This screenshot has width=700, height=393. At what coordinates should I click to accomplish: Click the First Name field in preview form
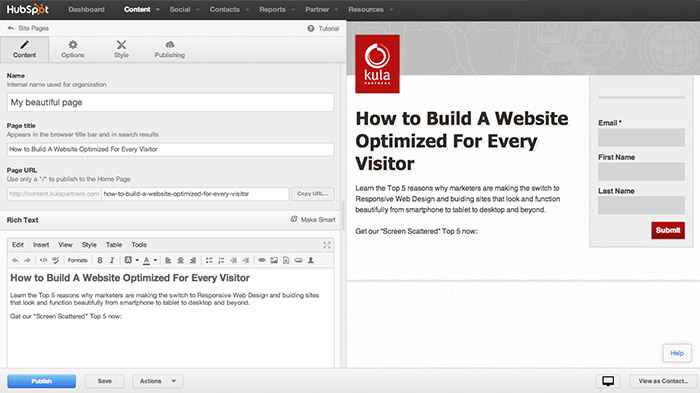641,171
